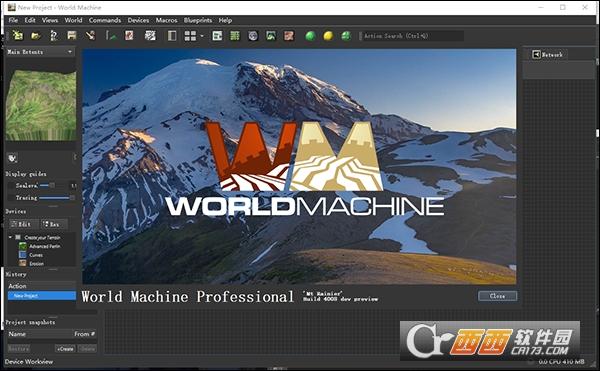This screenshot has height=371, width=600.
Task: Toggle the Tracing guide checkbox
Action: (11, 198)
